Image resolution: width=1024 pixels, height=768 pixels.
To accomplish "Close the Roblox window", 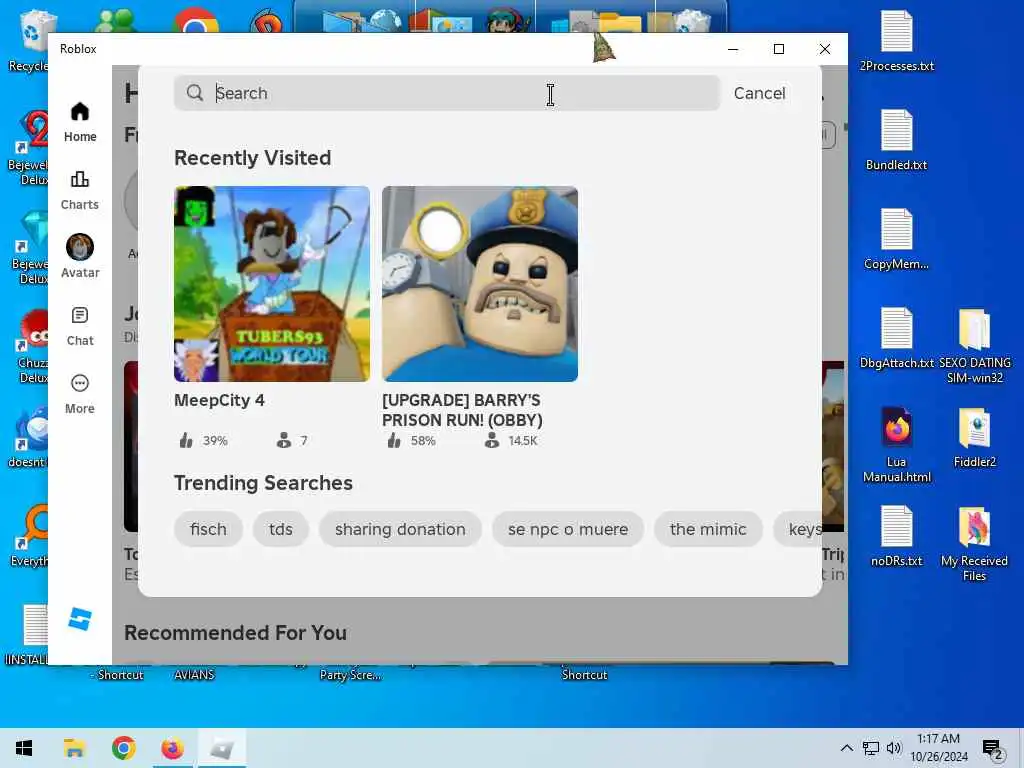I will pyautogui.click(x=825, y=49).
